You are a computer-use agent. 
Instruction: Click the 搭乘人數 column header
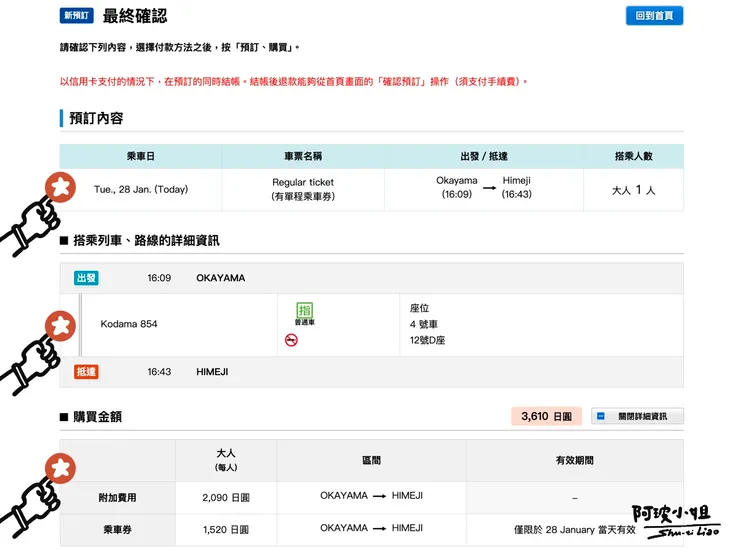coord(633,156)
